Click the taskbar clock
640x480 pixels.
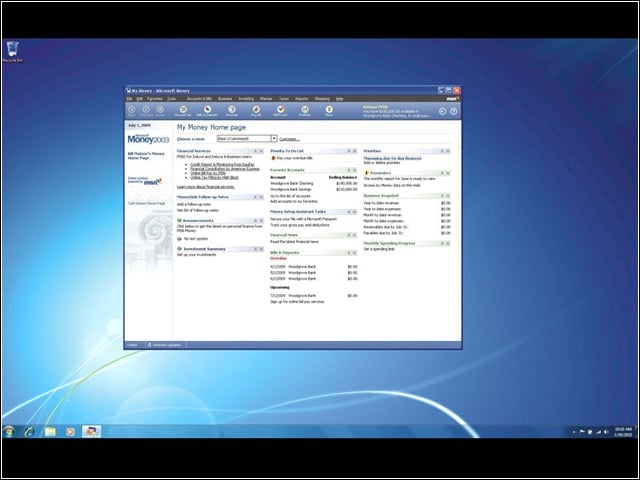pyautogui.click(x=623, y=432)
